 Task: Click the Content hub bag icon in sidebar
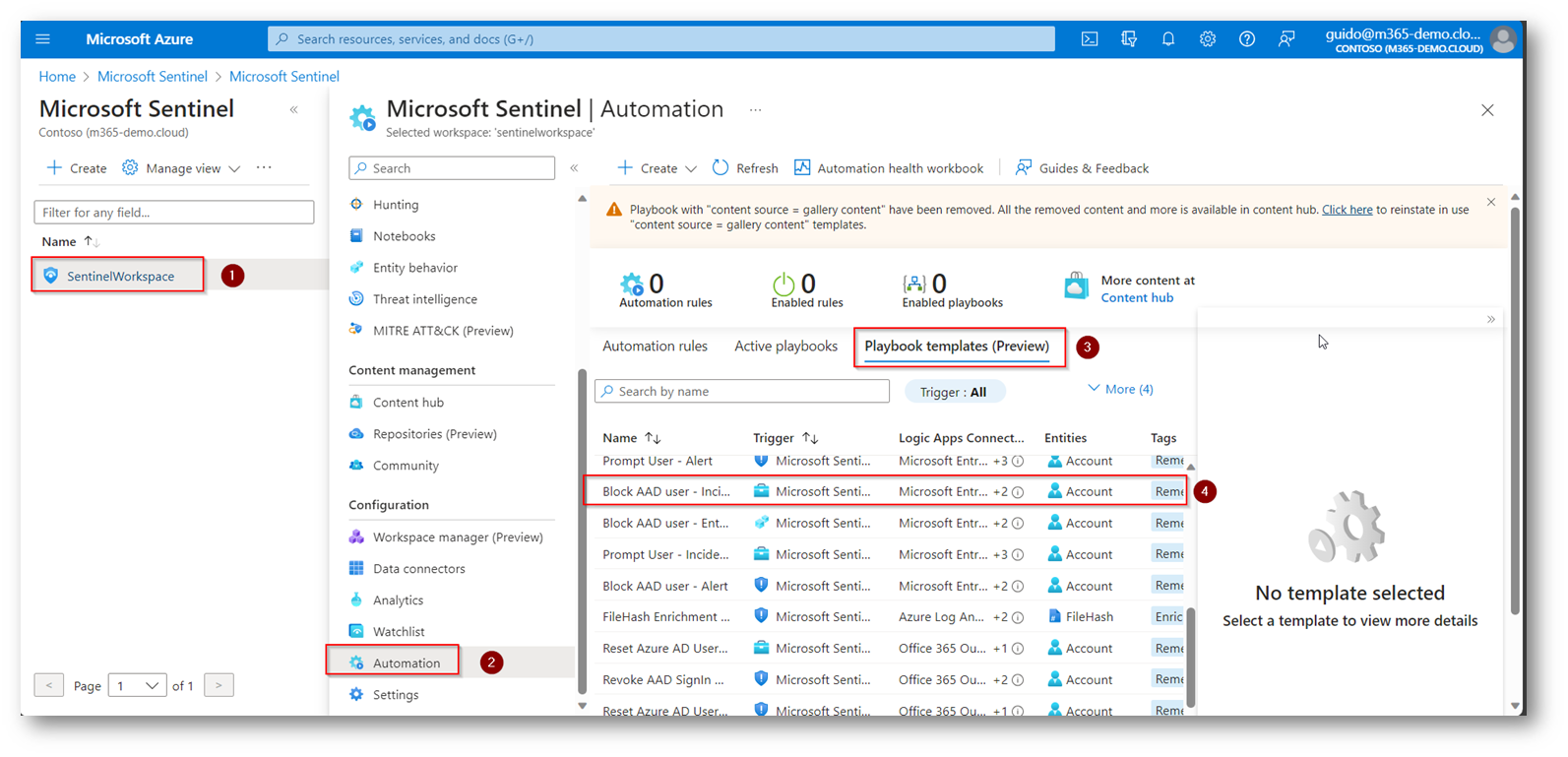pos(356,403)
